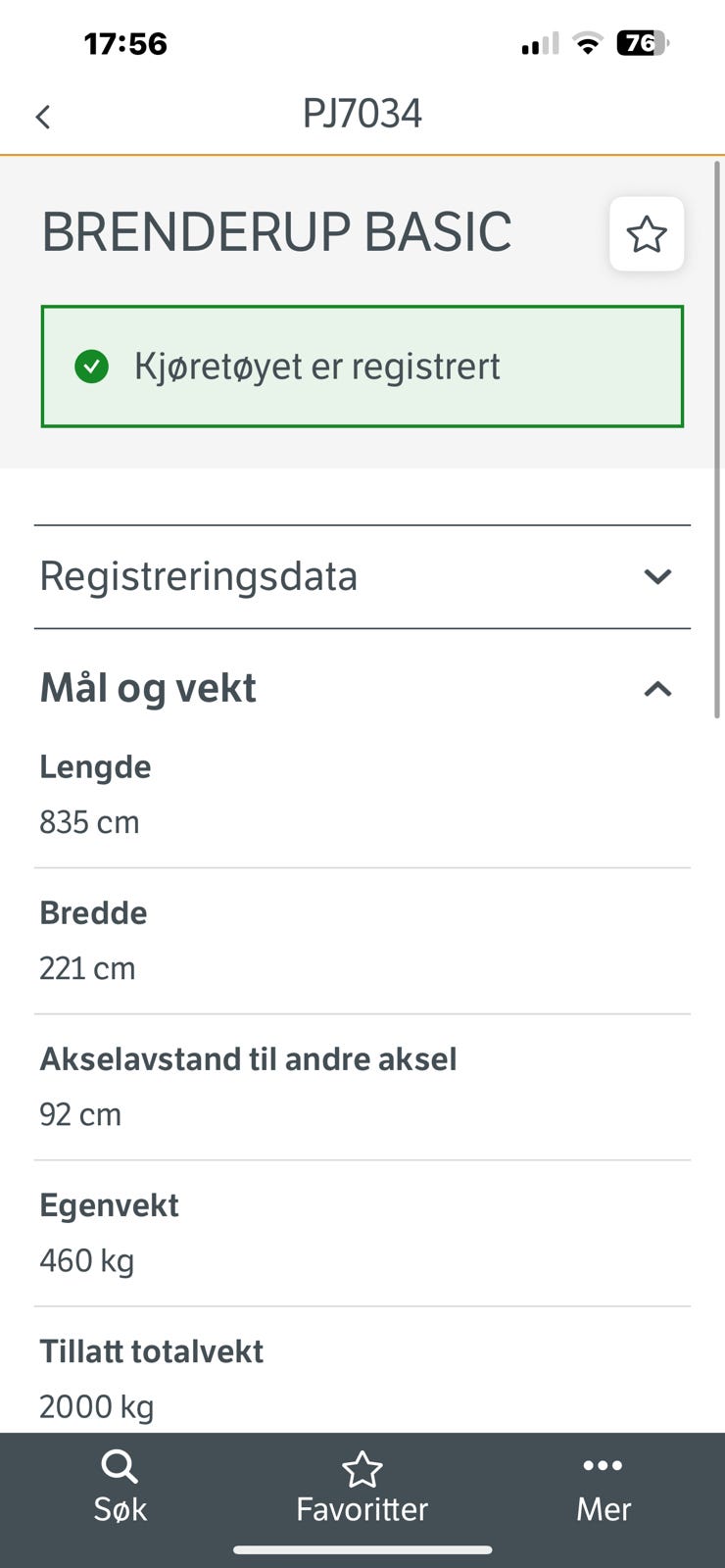This screenshot has height=1568, width=725.
Task: Tap the PJ7034 page title
Action: (362, 114)
